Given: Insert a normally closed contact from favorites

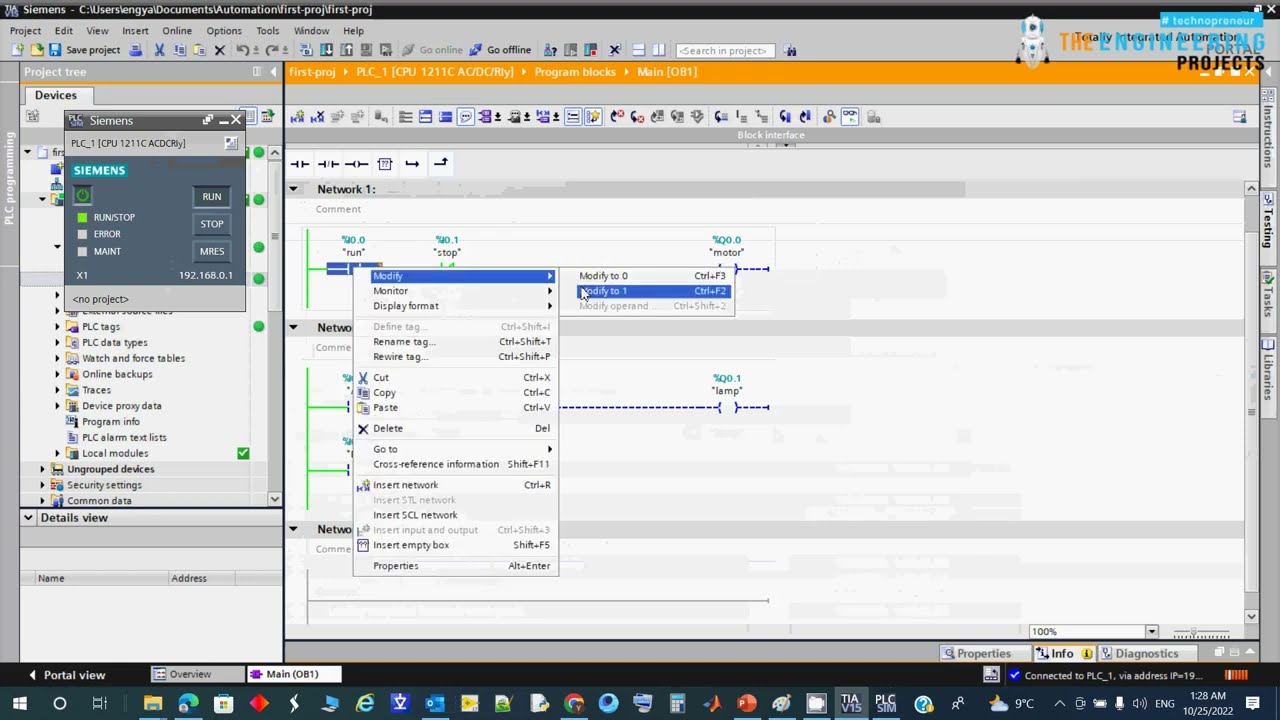Looking at the screenshot, I should (328, 163).
